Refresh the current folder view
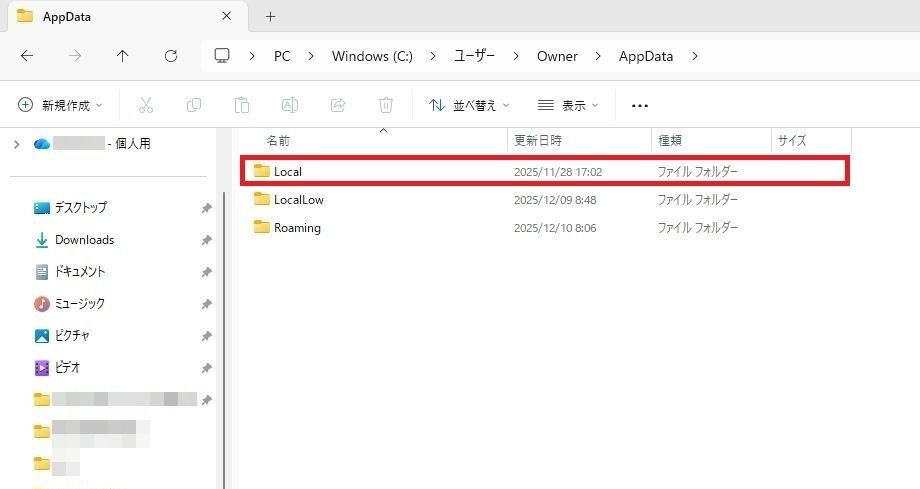Viewport: 920px width, 489px height. [171, 56]
